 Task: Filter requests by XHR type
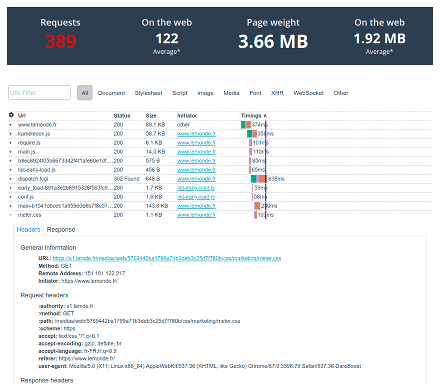(277, 93)
